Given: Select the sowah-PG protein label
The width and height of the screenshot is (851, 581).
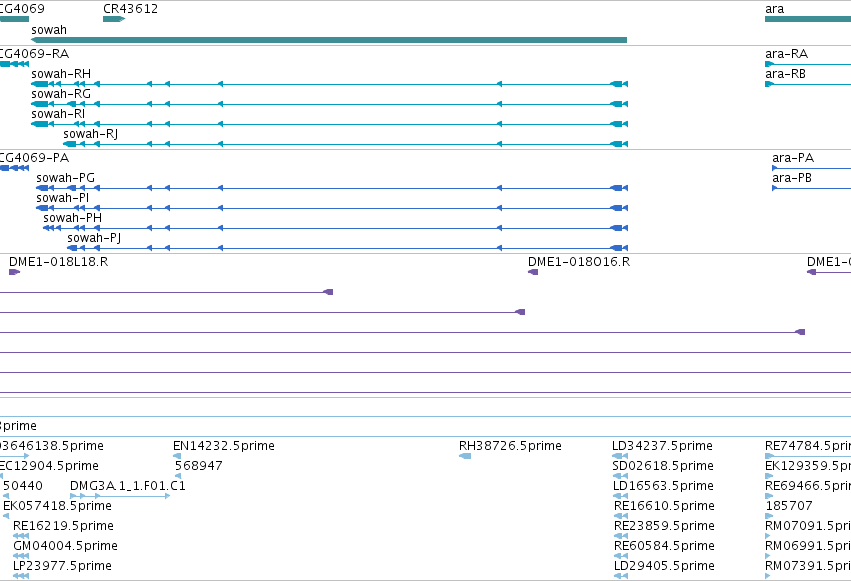Looking at the screenshot, I should pos(65,178).
